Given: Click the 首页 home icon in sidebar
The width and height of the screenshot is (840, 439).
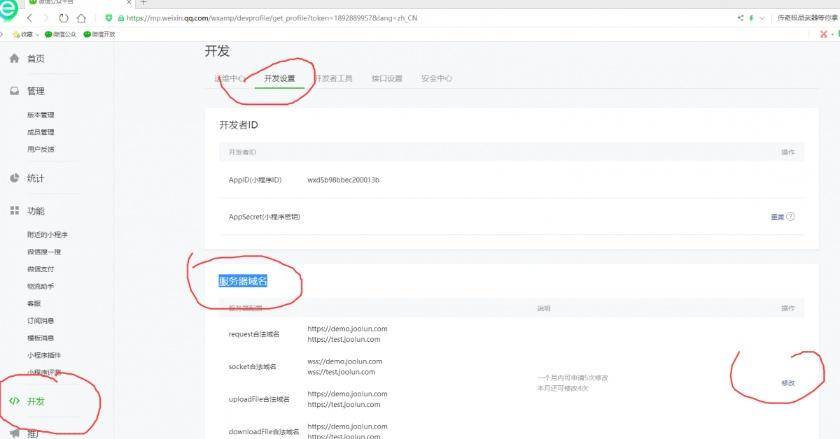Looking at the screenshot, I should pos(14,58).
